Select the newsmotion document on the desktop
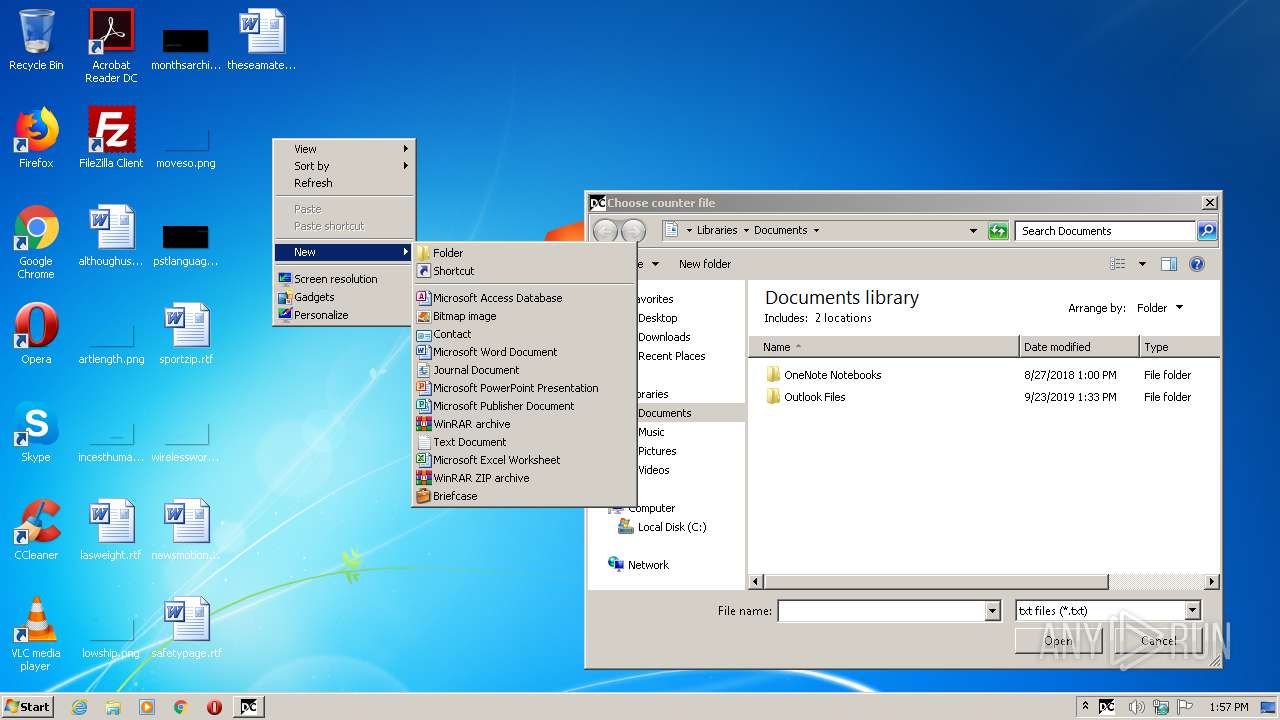The height and width of the screenshot is (720, 1280). pyautogui.click(x=186, y=530)
